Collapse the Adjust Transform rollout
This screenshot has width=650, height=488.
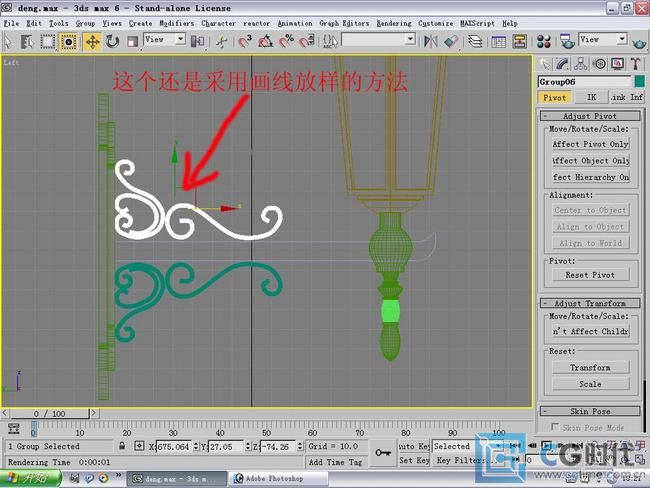[x=590, y=303]
